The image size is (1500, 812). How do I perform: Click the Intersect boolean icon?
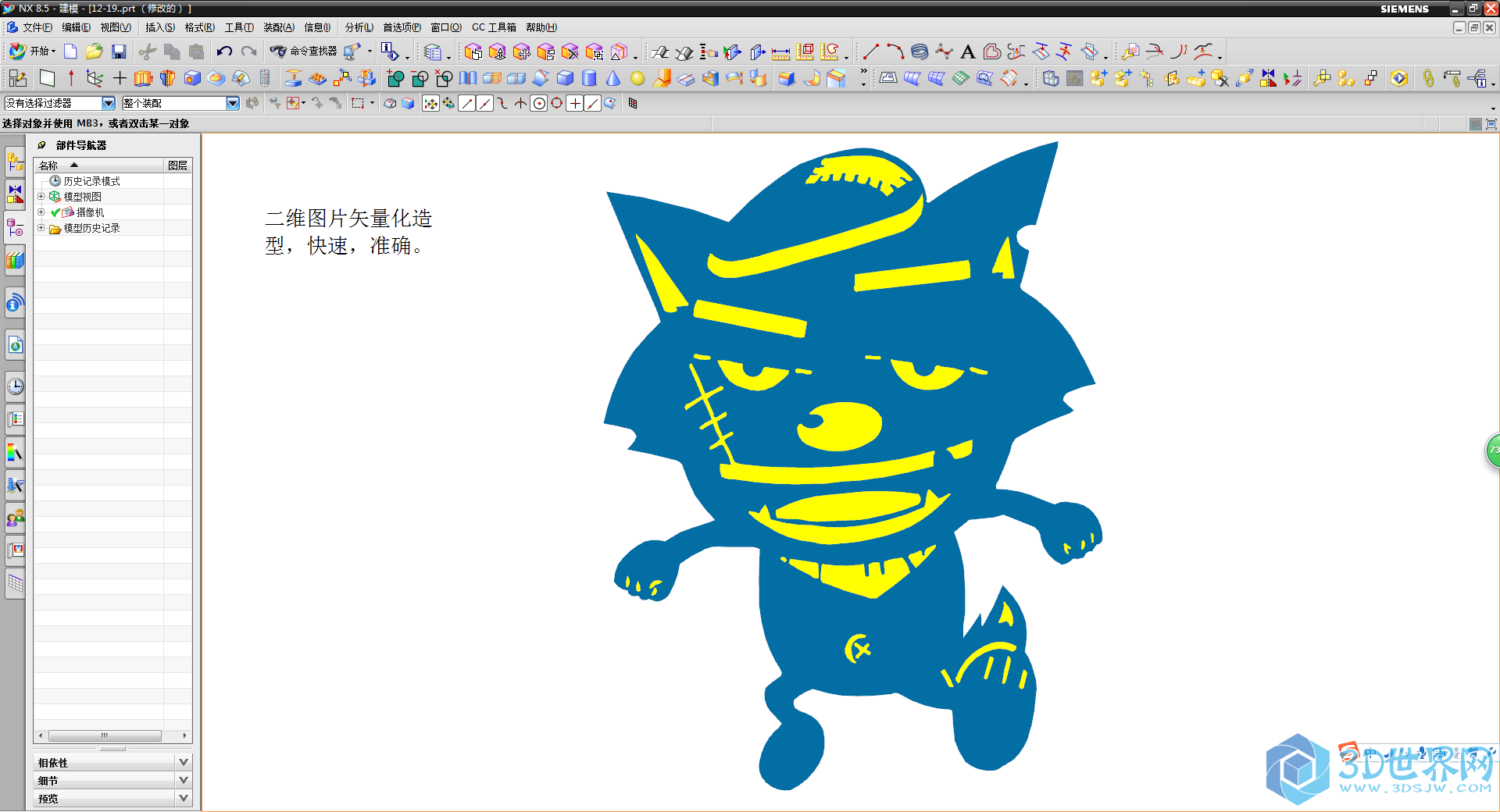coord(444,78)
